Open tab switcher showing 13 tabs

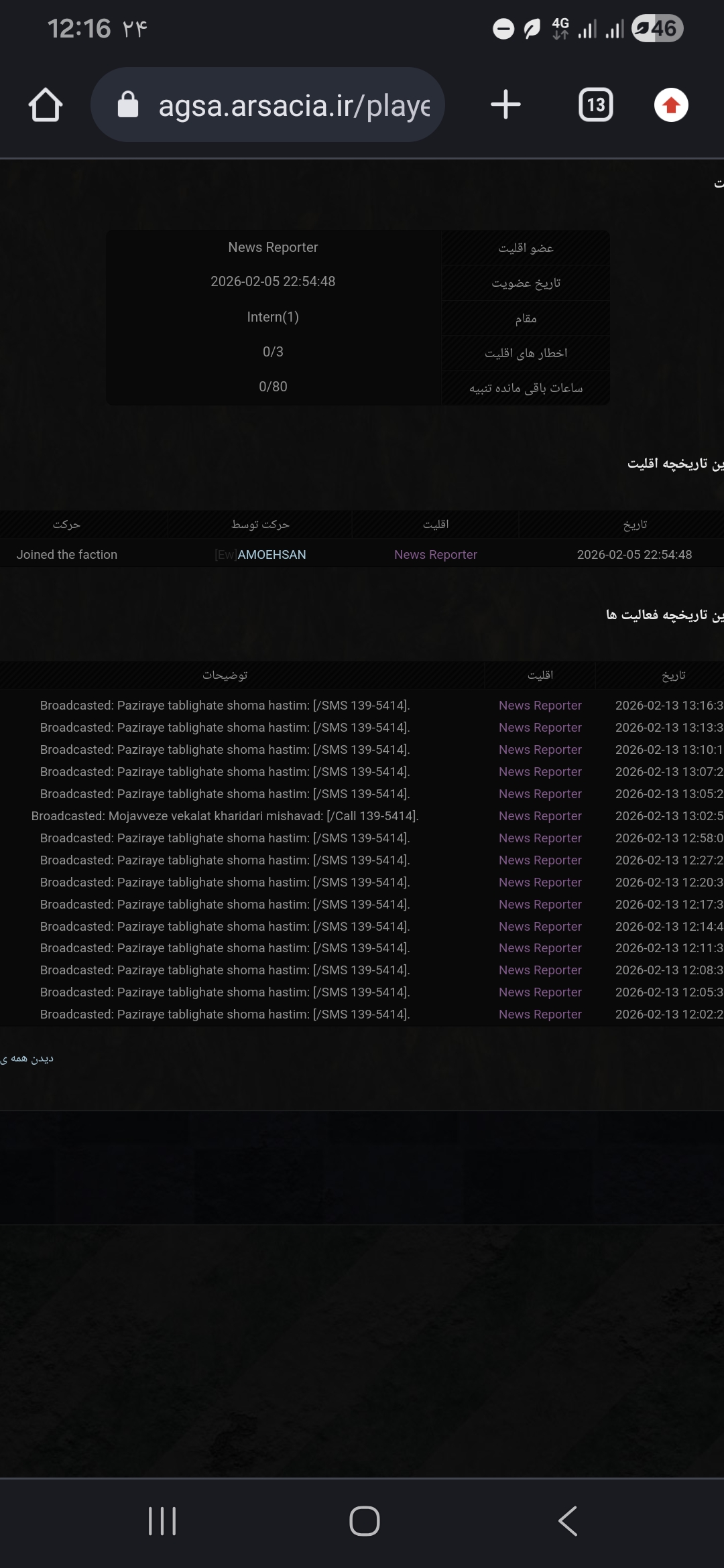[595, 105]
